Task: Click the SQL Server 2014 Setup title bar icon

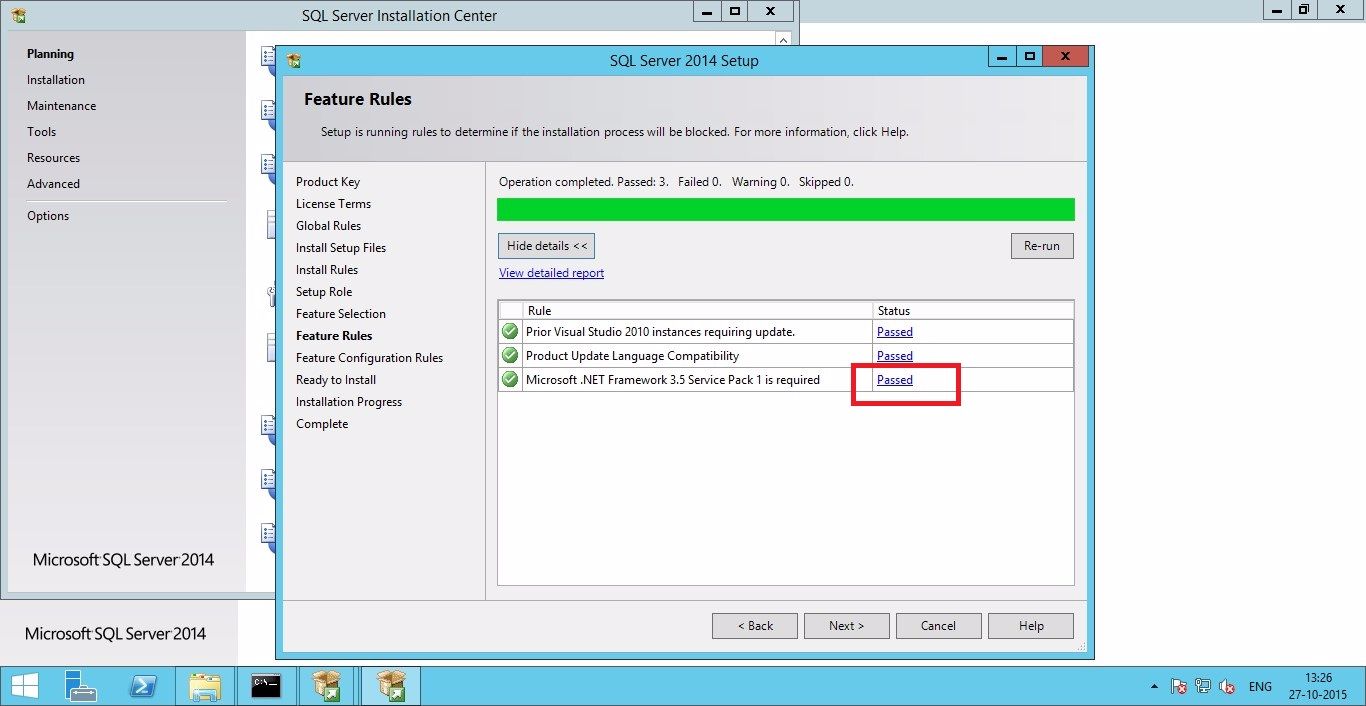Action: 293,60
